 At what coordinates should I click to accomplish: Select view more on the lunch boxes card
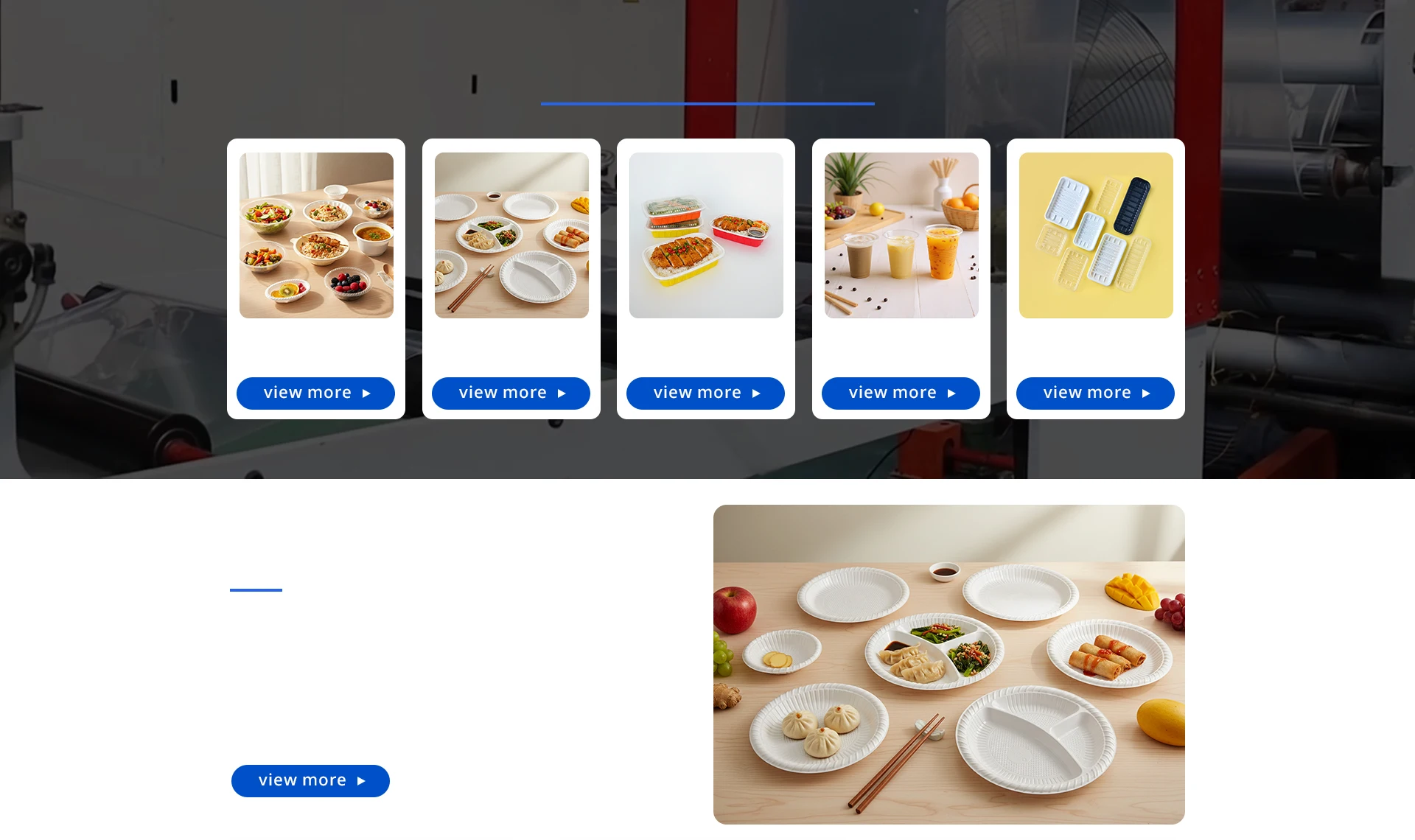(x=705, y=393)
